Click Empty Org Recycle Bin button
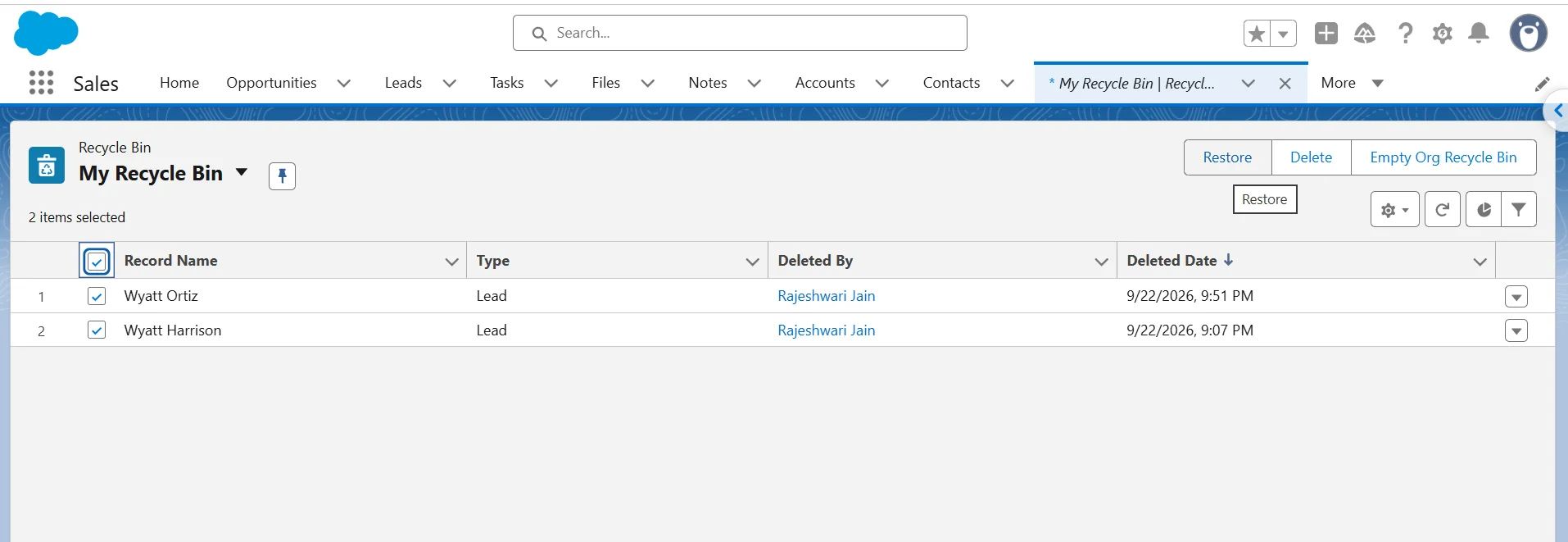 click(x=1443, y=157)
